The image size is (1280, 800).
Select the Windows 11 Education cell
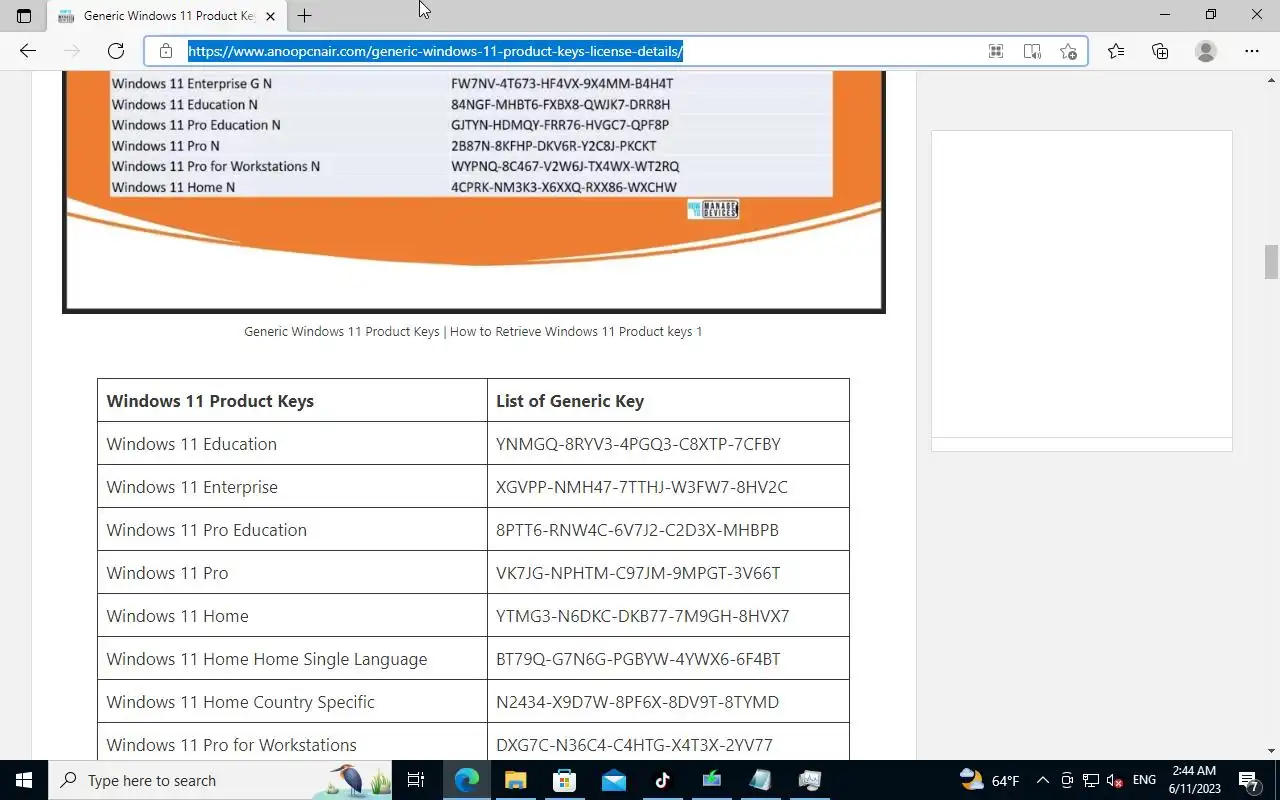[292, 444]
